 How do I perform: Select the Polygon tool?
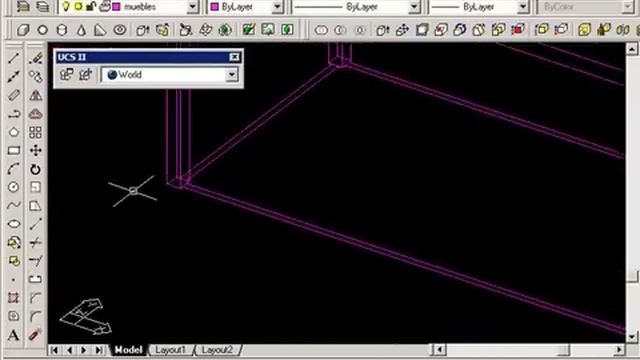(x=13, y=132)
